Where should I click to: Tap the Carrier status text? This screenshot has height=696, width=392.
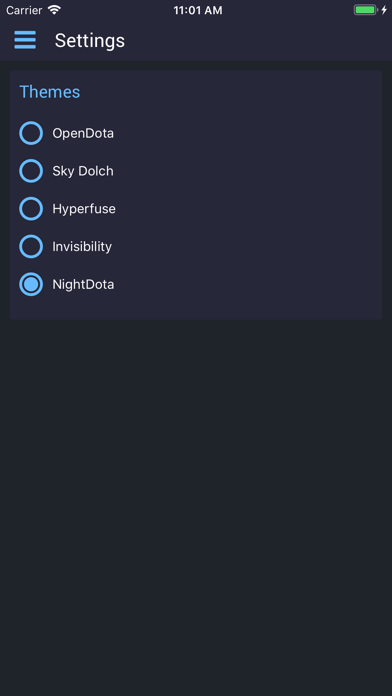pos(24,10)
